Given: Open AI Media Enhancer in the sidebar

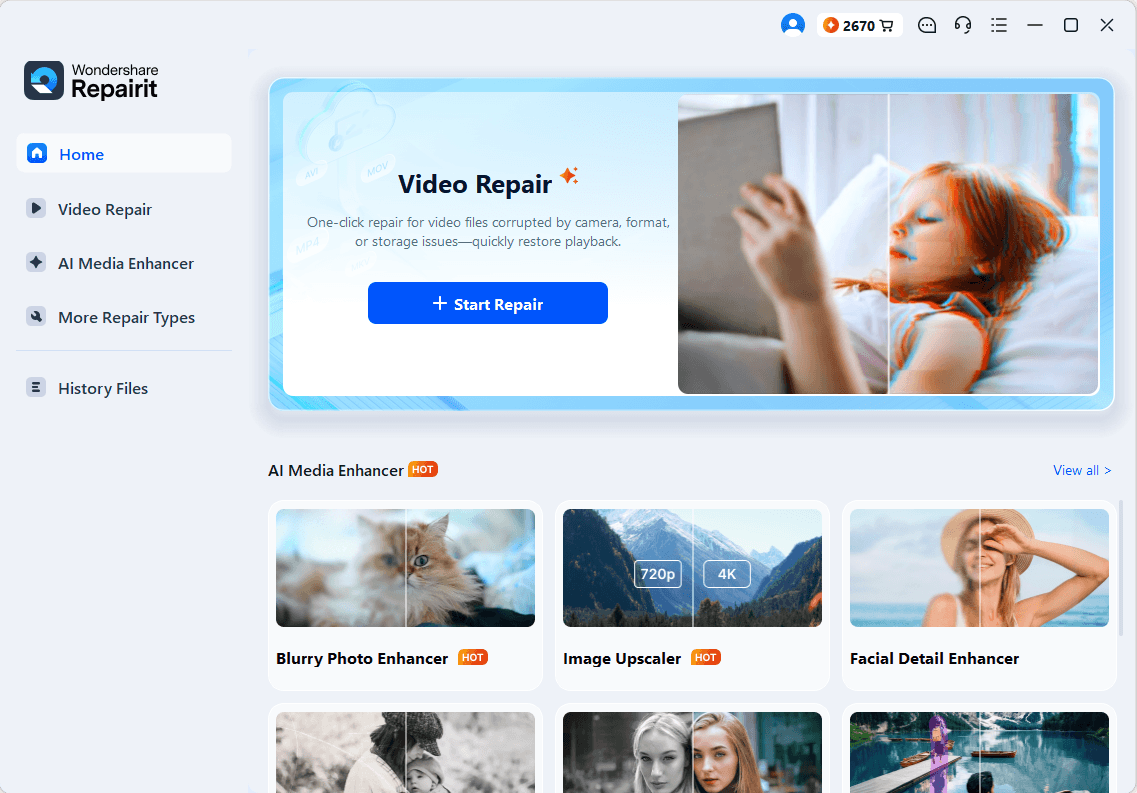Looking at the screenshot, I should 125,263.
